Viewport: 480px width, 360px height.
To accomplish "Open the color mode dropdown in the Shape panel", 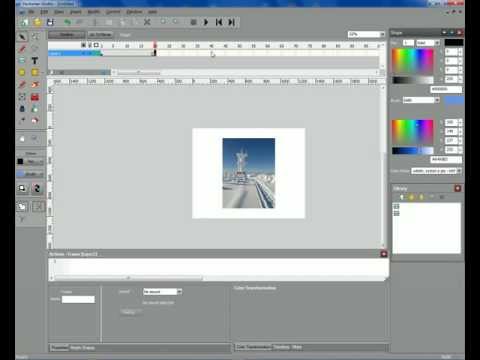I will click(x=459, y=171).
